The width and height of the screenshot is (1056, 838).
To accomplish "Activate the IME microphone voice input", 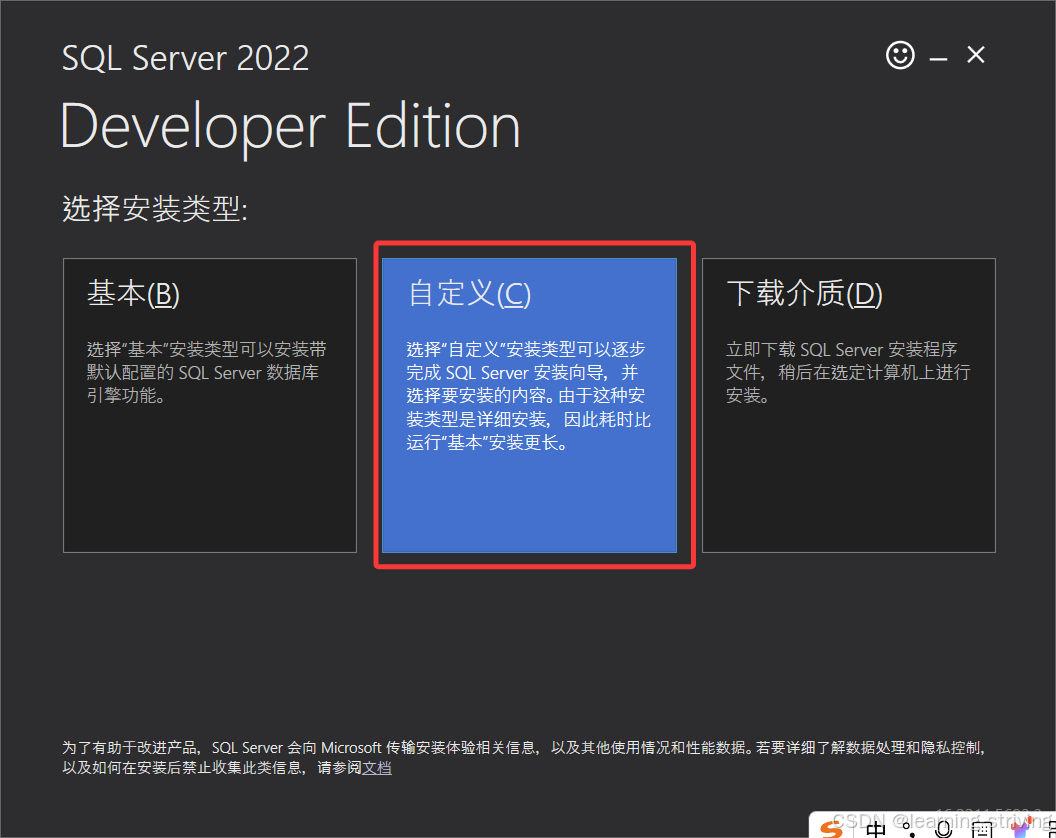I will (944, 829).
